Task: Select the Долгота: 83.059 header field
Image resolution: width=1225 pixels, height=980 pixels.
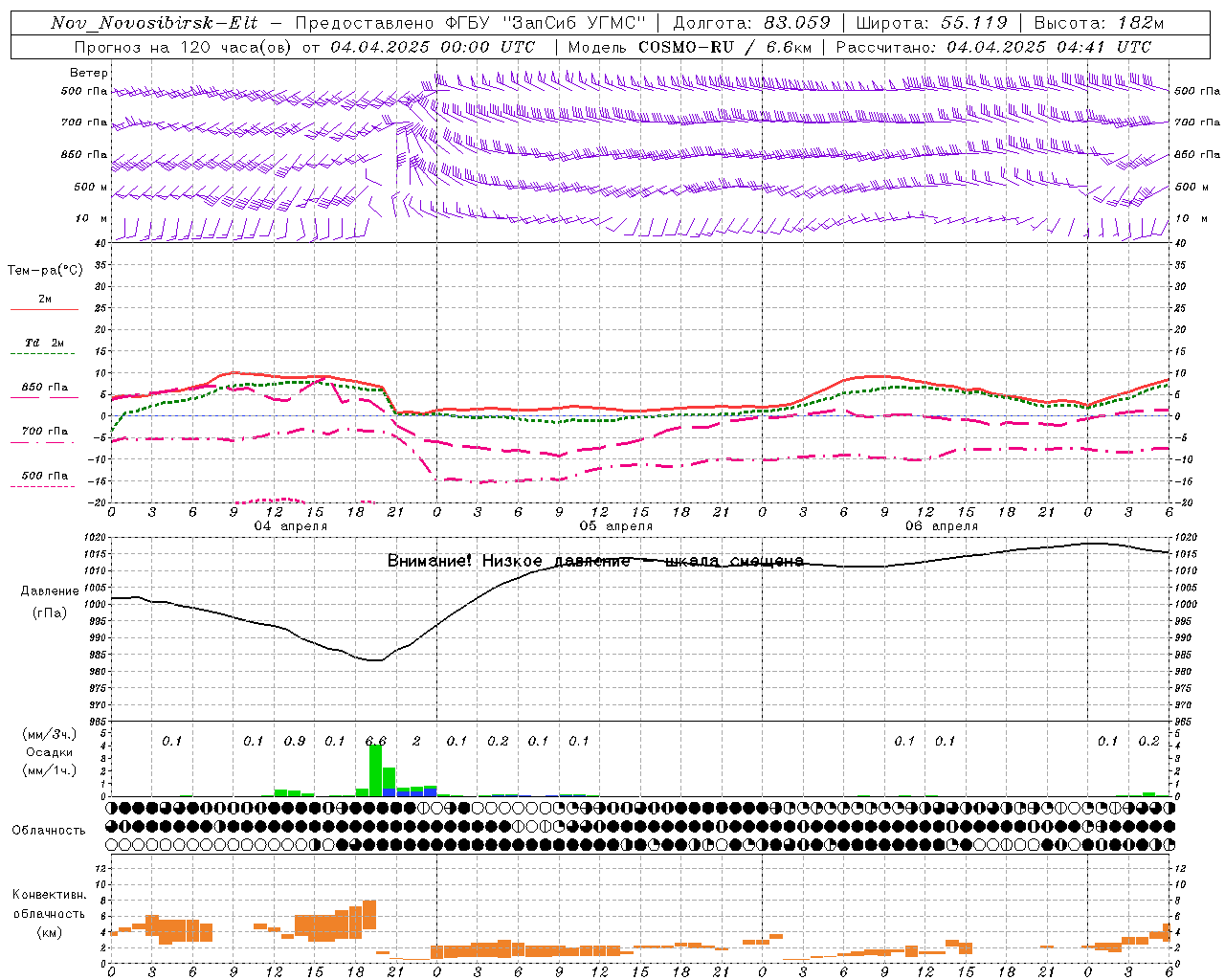Action: tap(751, 23)
